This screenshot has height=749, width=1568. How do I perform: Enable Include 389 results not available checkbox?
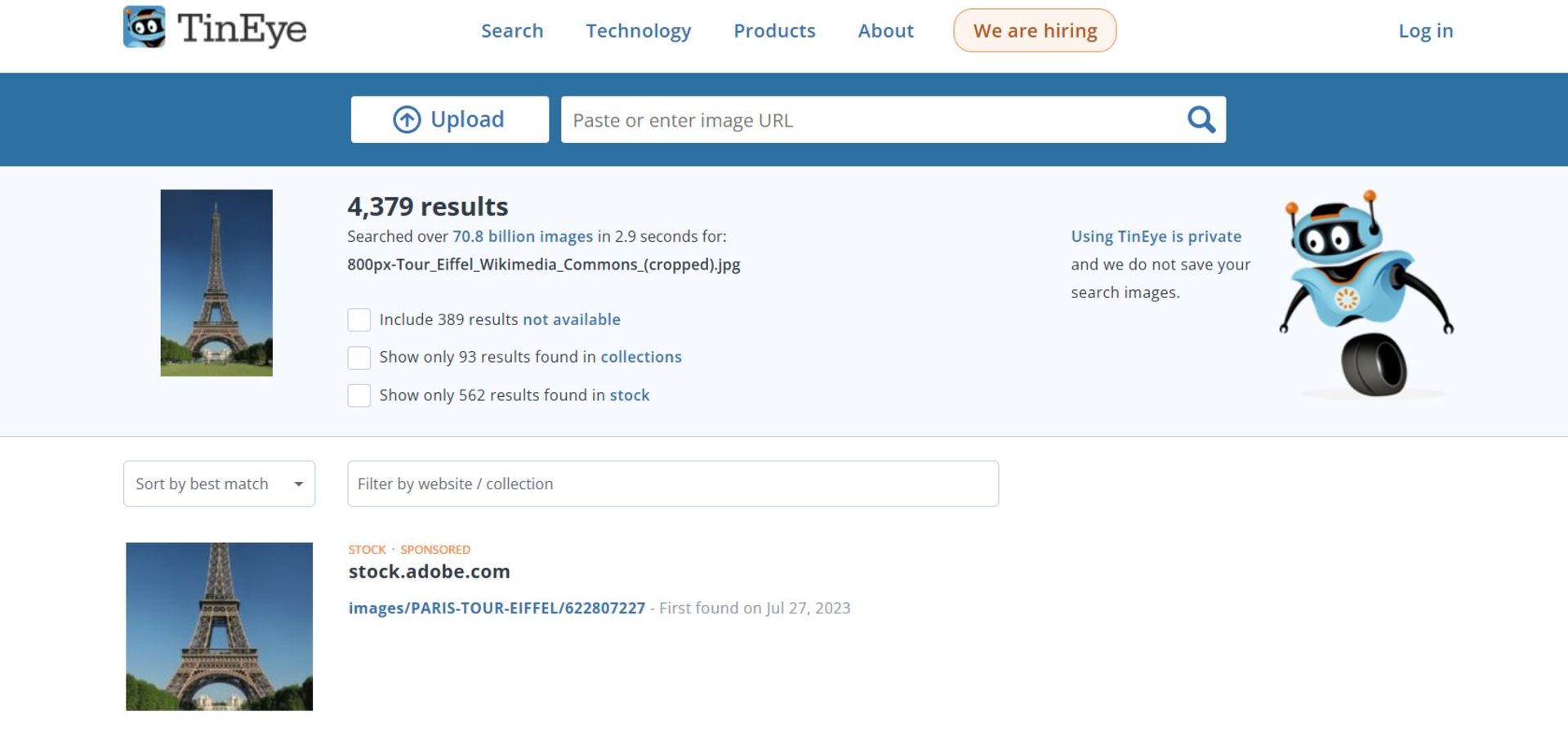click(359, 319)
